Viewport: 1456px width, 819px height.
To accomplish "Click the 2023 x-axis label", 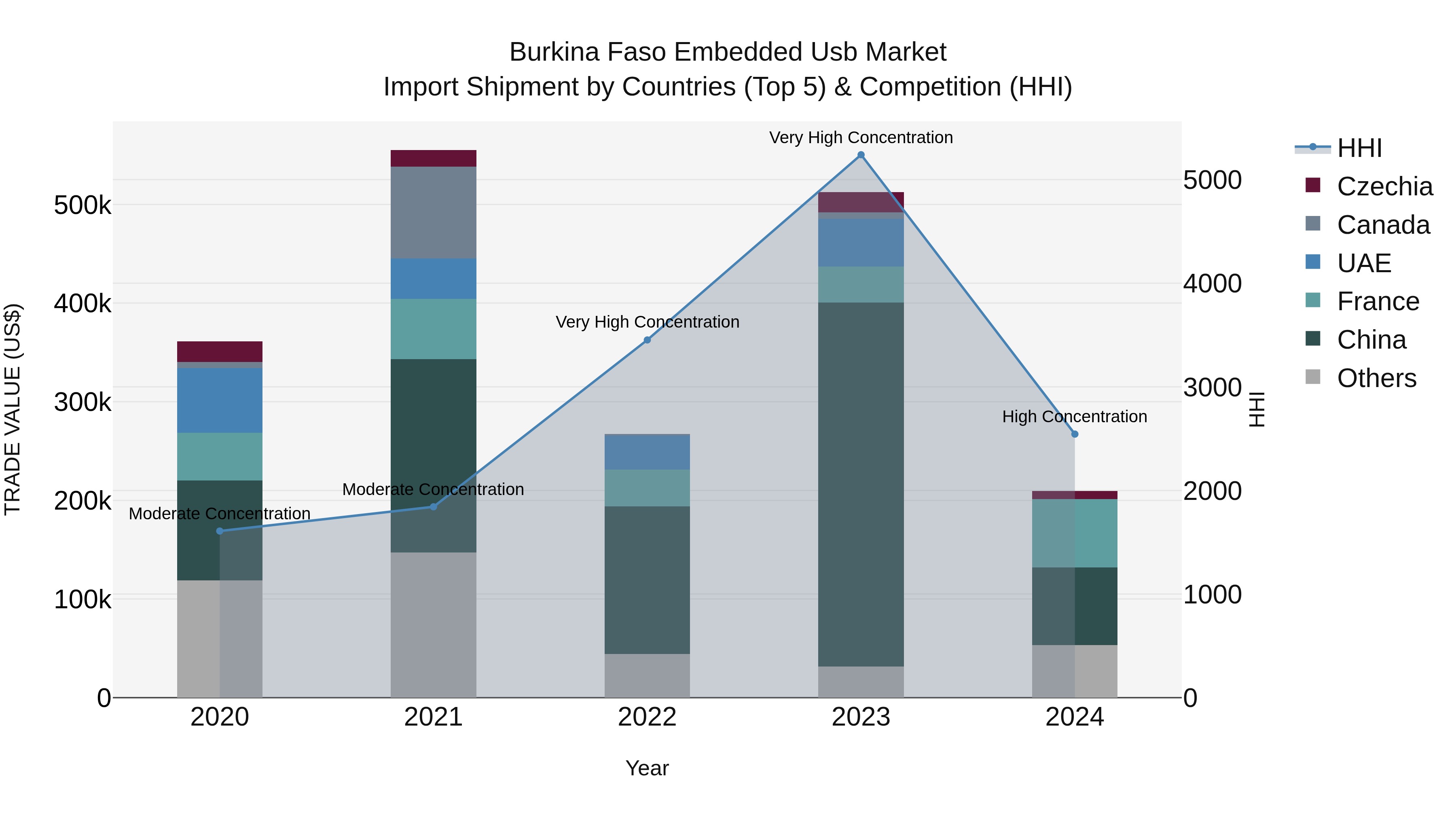I will [x=861, y=717].
